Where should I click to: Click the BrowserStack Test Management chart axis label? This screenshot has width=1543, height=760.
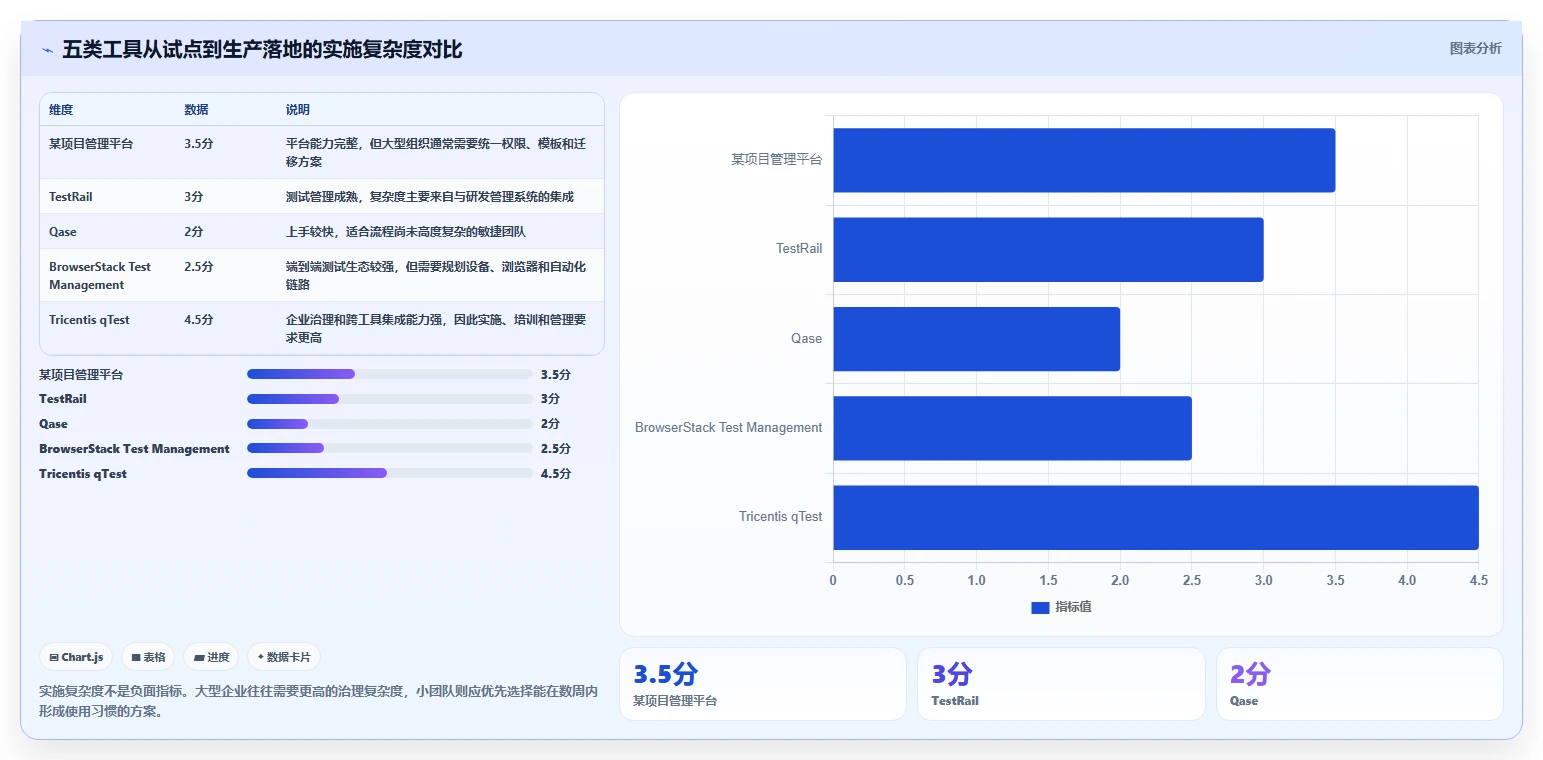(x=729, y=427)
